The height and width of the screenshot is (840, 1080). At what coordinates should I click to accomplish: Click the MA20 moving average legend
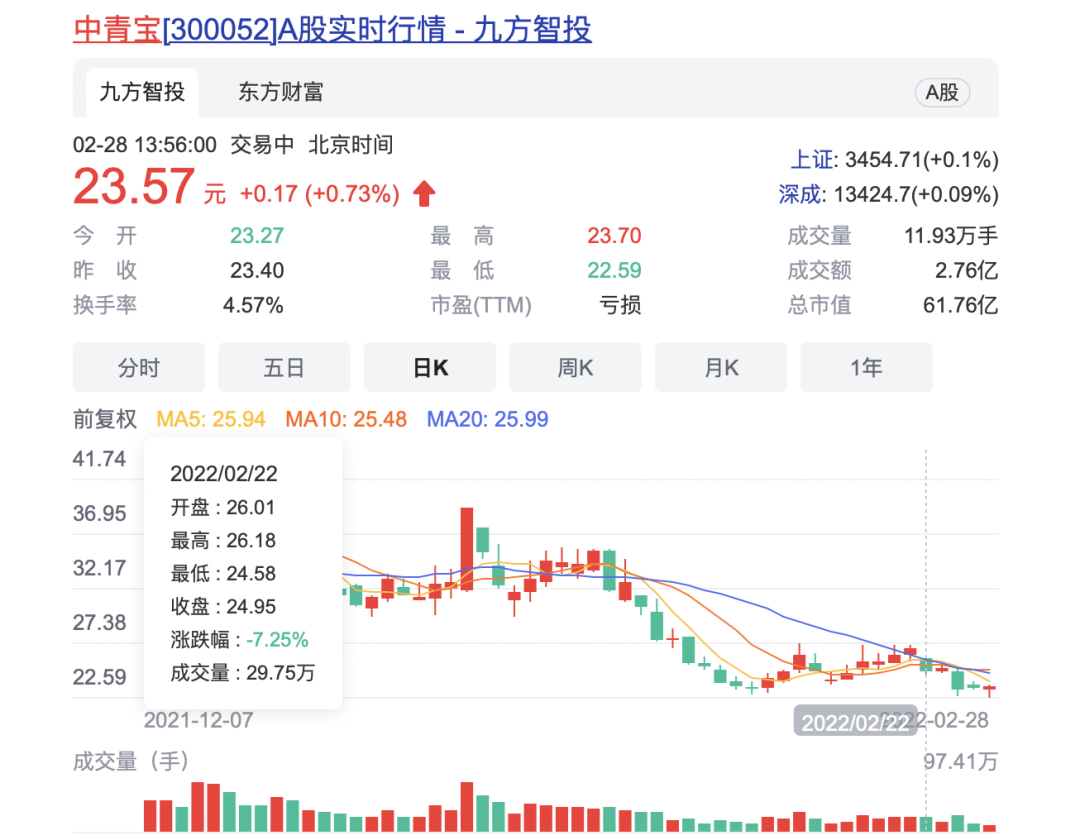tap(487, 419)
